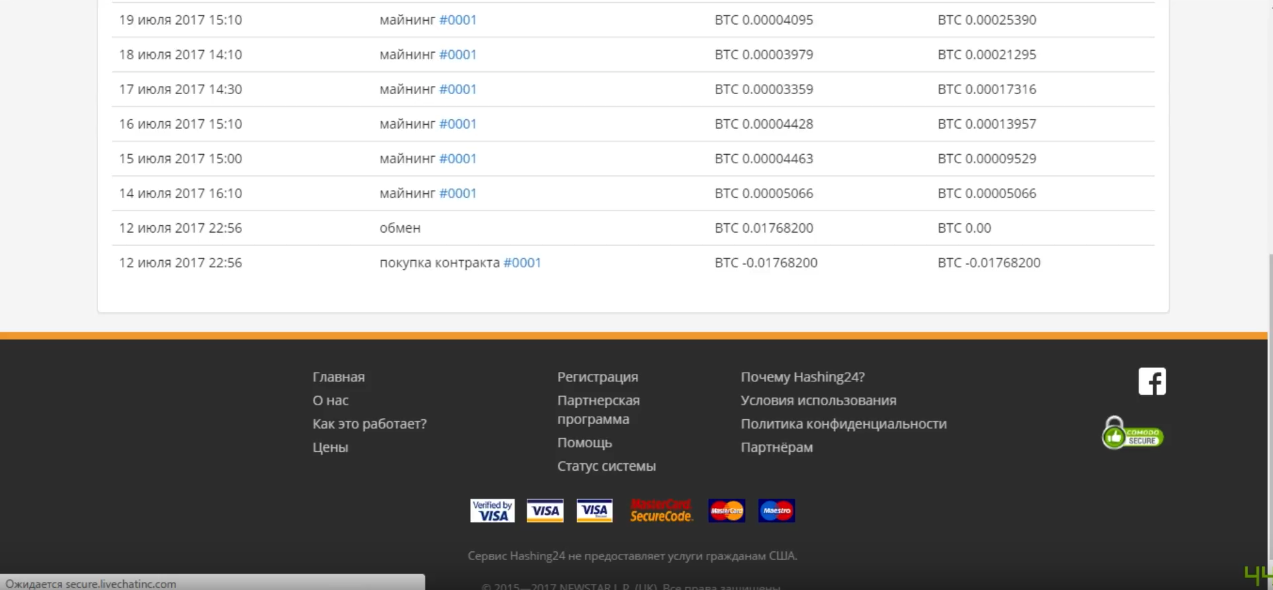Open the Помощь page
The height and width of the screenshot is (590, 1273).
pyautogui.click(x=584, y=443)
